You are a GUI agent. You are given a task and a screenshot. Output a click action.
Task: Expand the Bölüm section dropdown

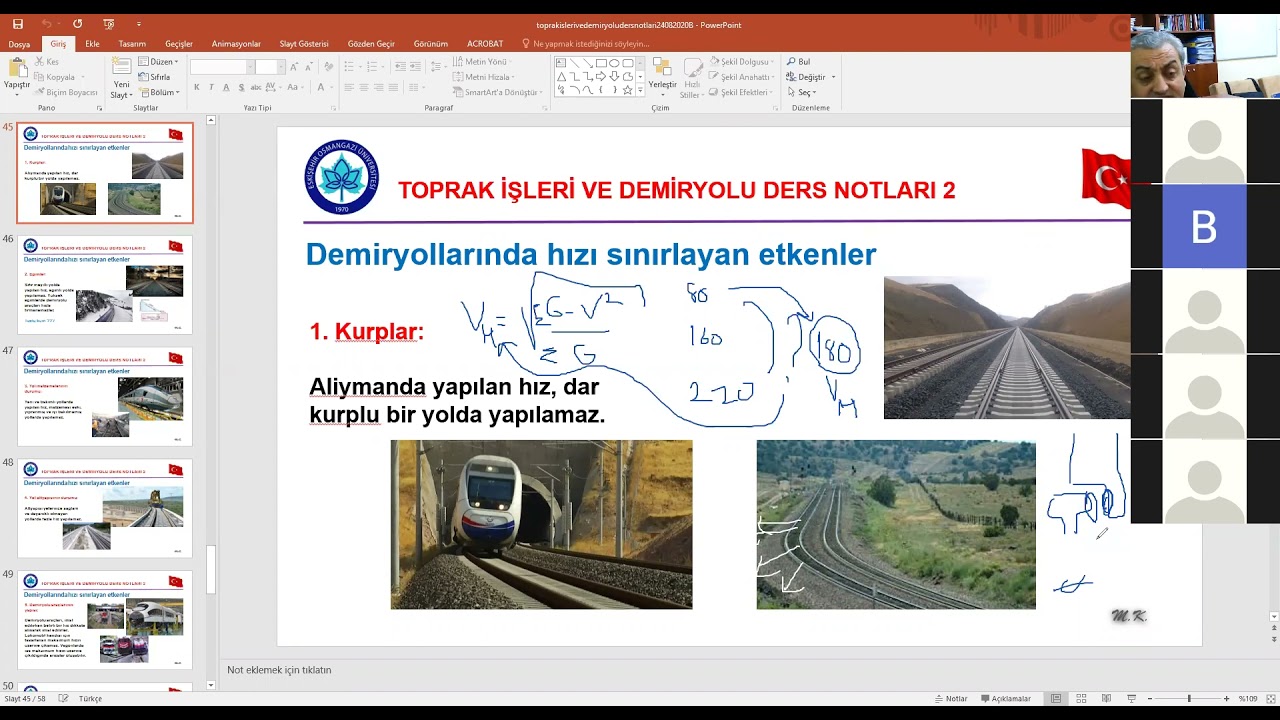coord(158,92)
